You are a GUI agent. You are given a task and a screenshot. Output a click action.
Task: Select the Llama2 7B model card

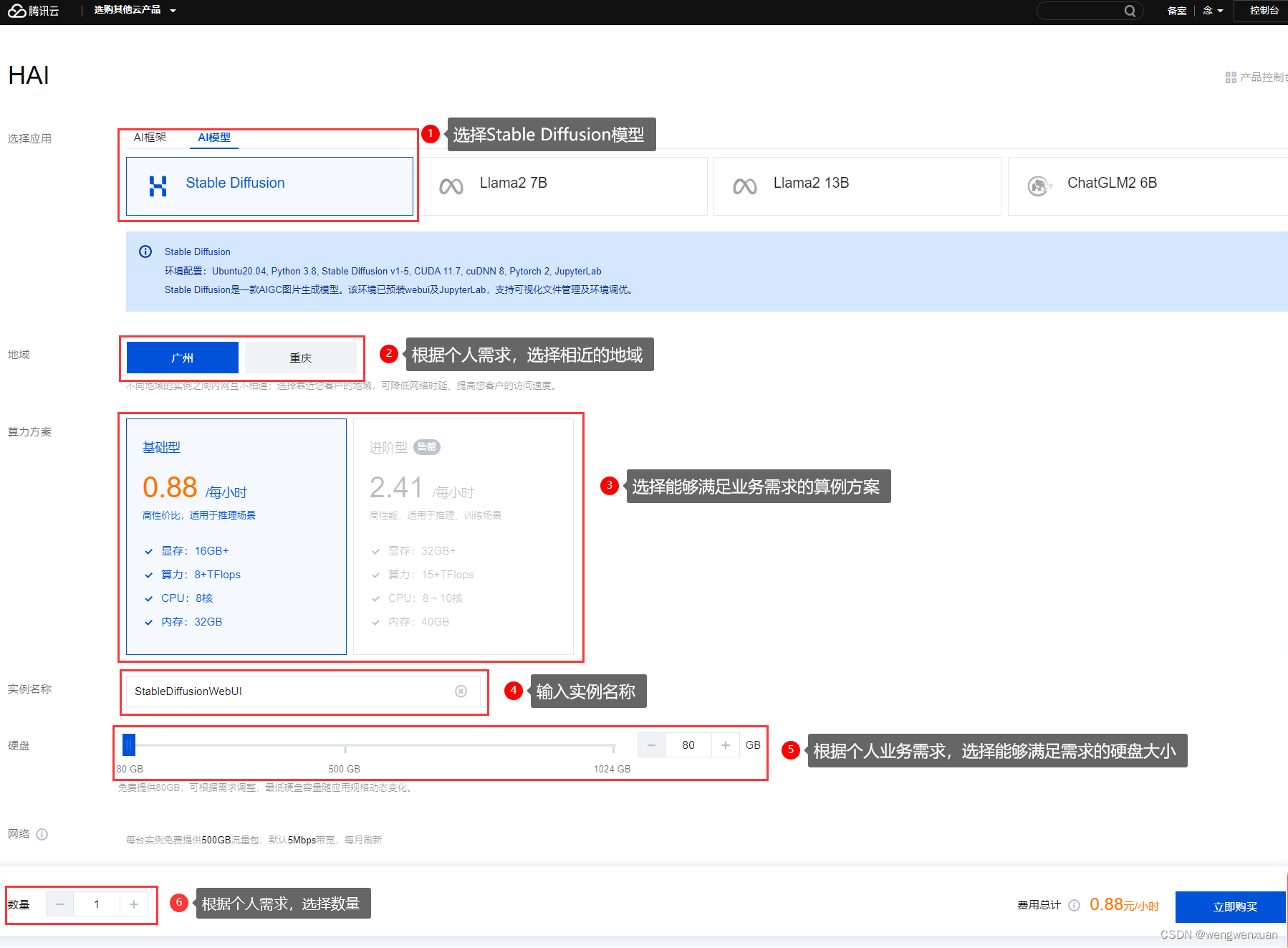pyautogui.click(x=563, y=186)
